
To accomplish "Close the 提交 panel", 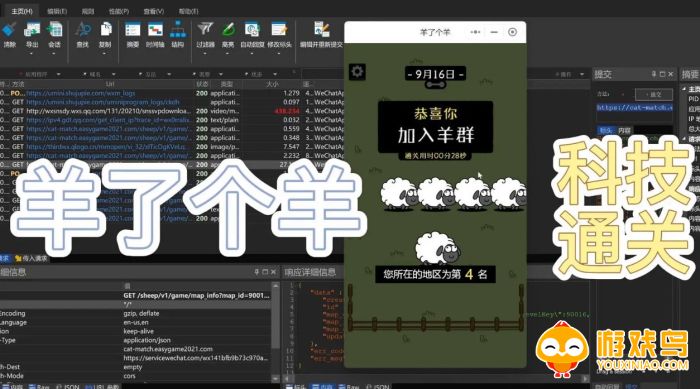I will tap(671, 74).
